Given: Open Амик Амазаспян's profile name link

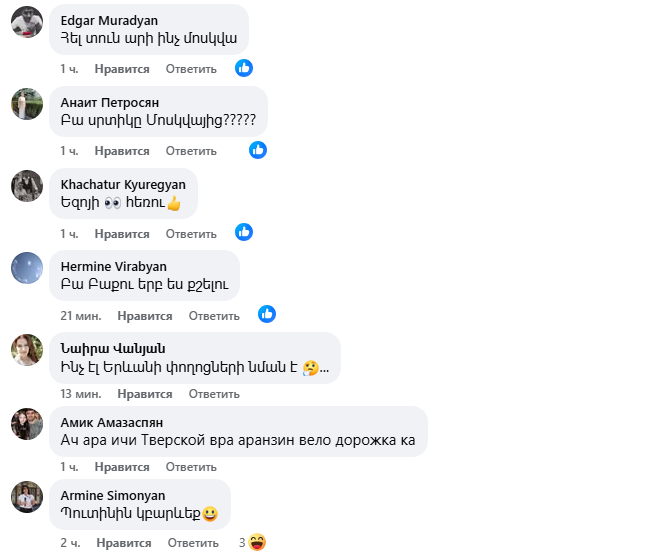Looking at the screenshot, I should pyautogui.click(x=112, y=422).
